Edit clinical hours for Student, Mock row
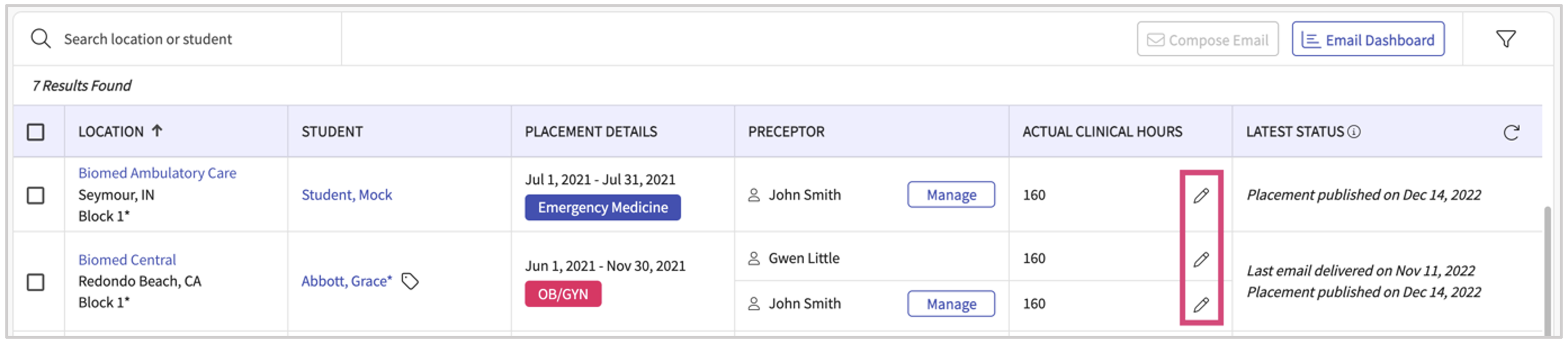This screenshot has width=1568, height=344. [x=1200, y=196]
